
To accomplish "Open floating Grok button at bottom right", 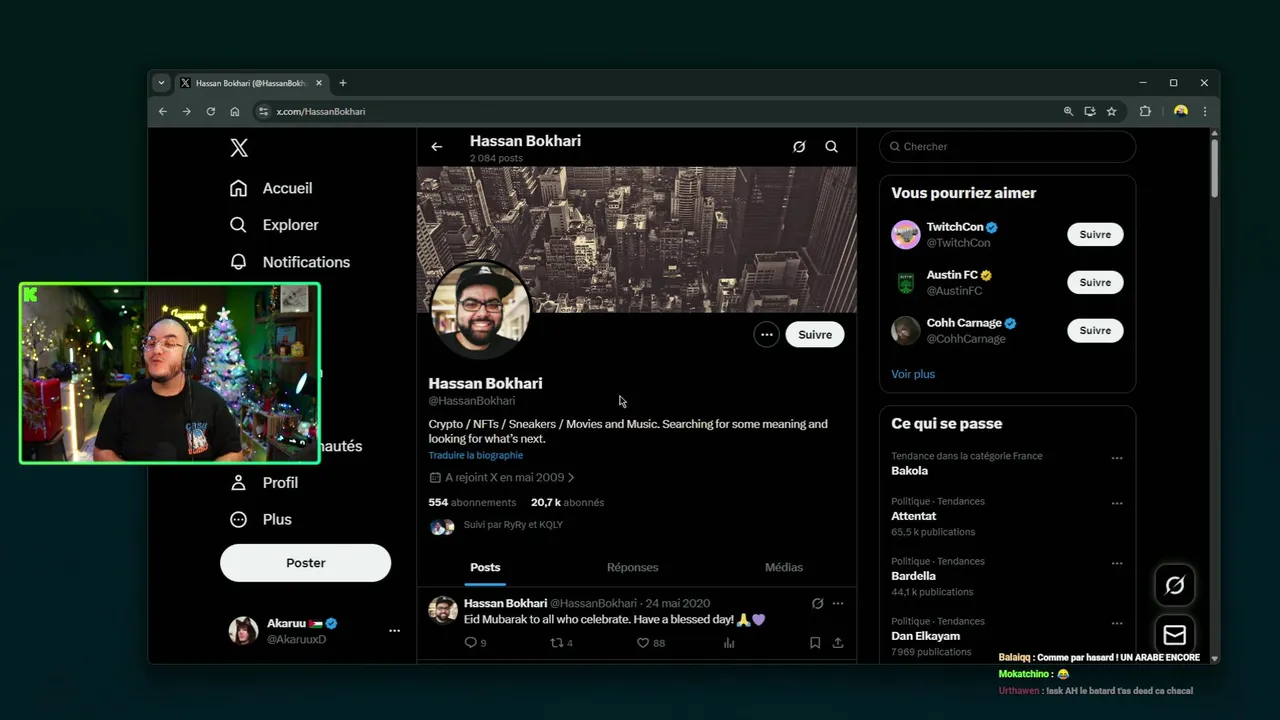I will (x=1175, y=586).
